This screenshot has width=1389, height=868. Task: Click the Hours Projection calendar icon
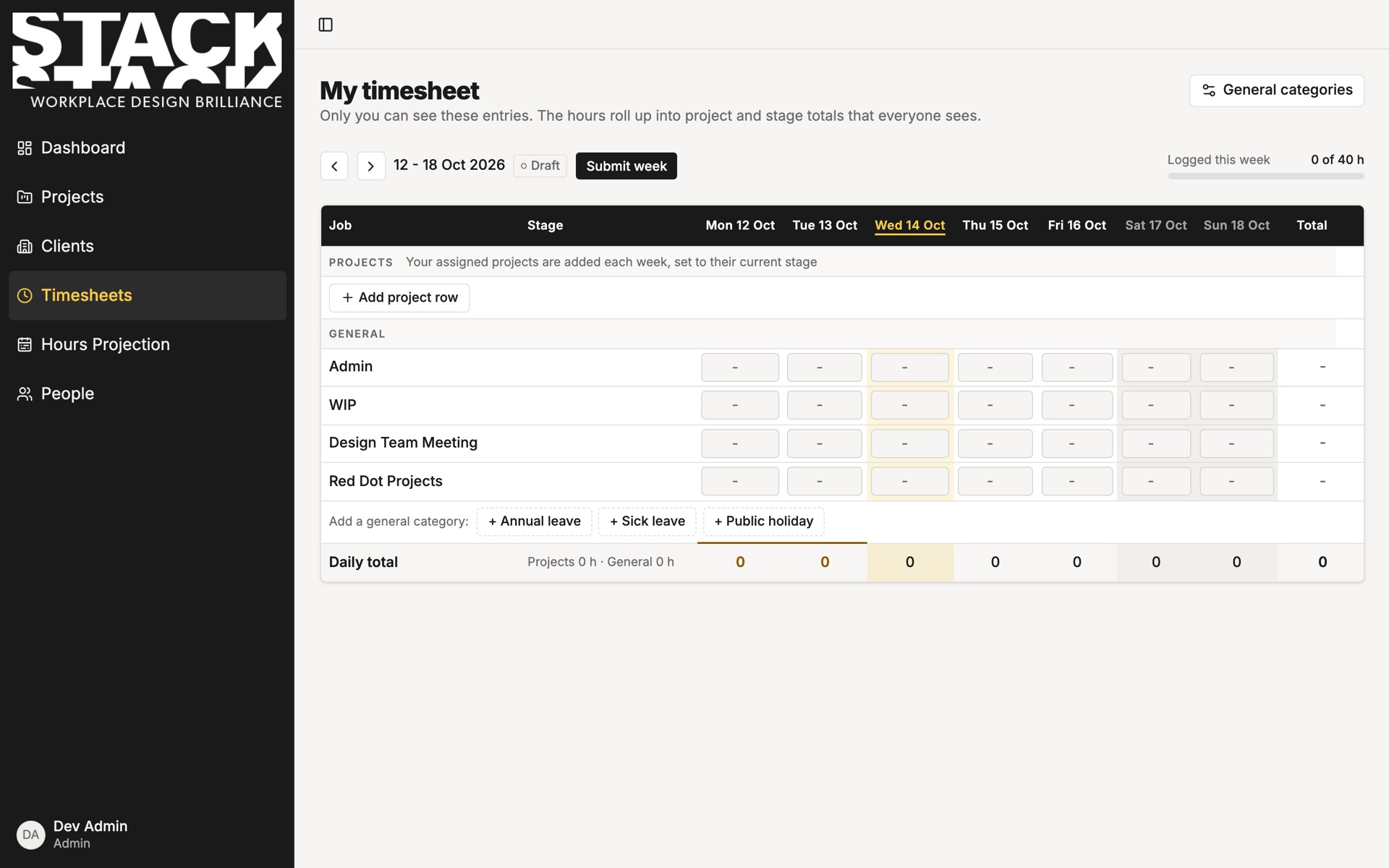(x=25, y=344)
